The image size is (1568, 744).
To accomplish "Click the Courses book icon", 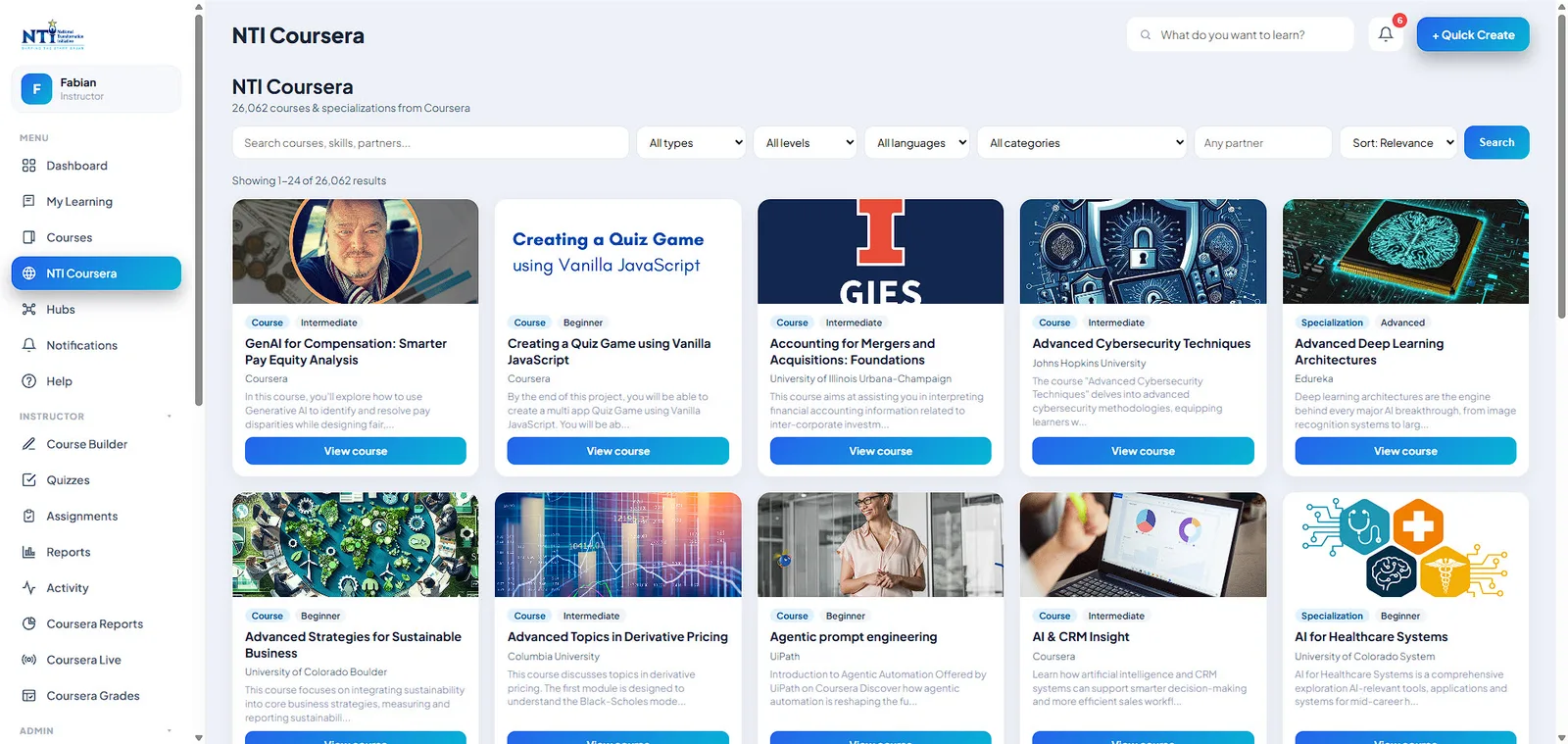I will point(28,237).
